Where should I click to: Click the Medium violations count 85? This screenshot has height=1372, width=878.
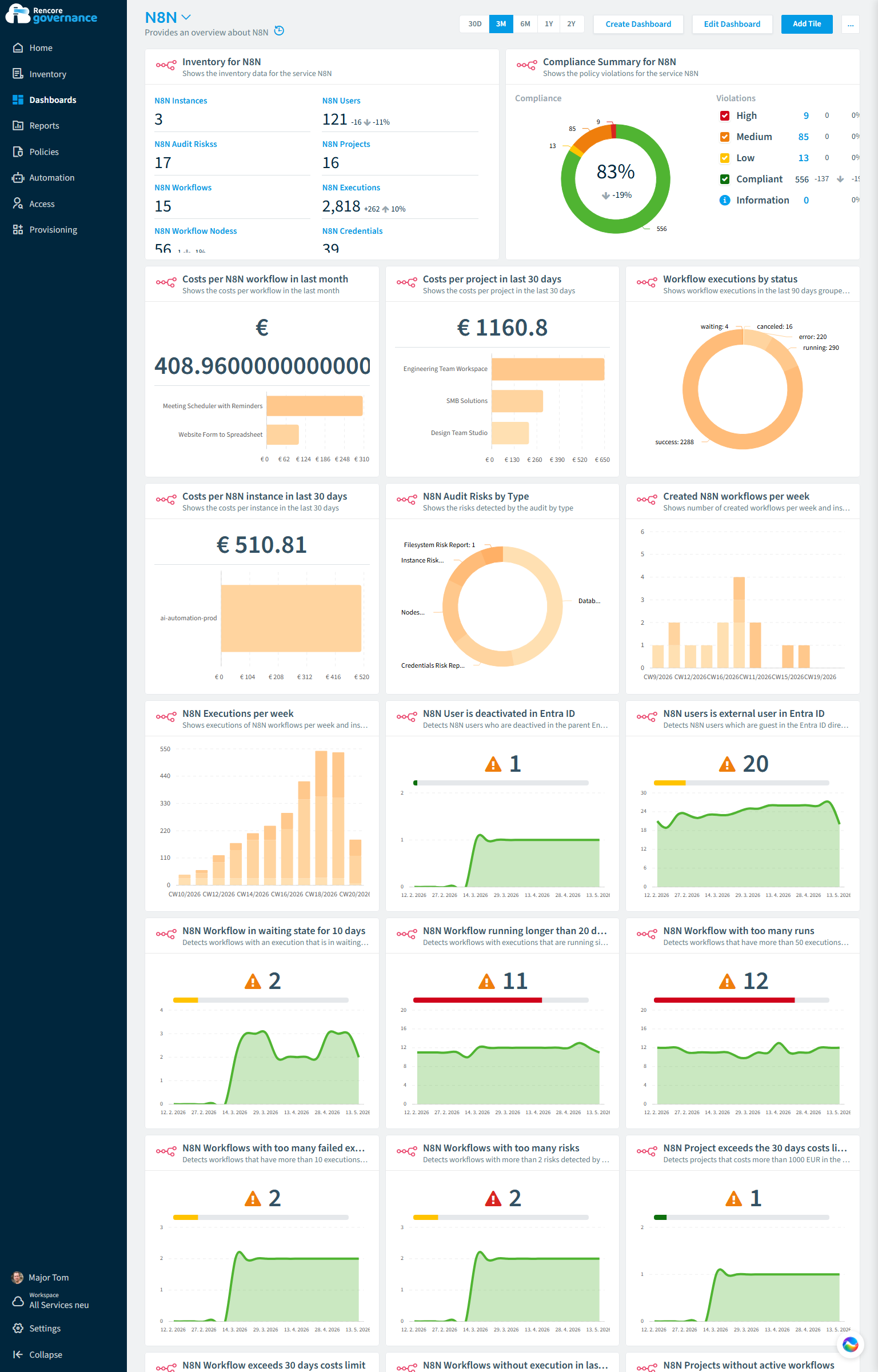pyautogui.click(x=803, y=137)
